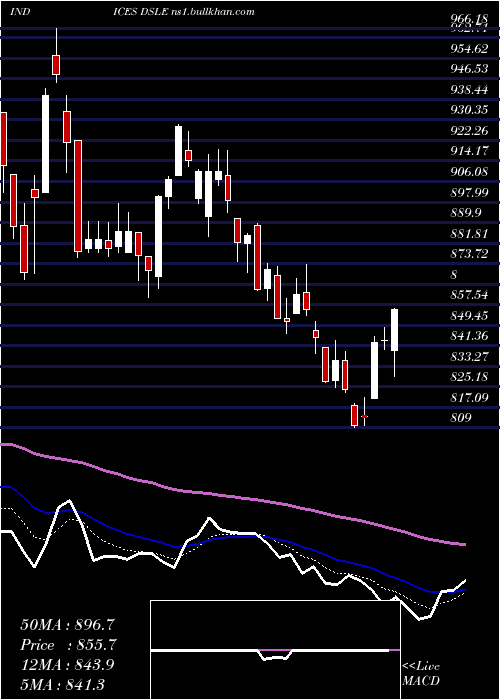This screenshot has width=500, height=700.
Task: Click the 881.81 price axis label
Action: click(x=469, y=233)
